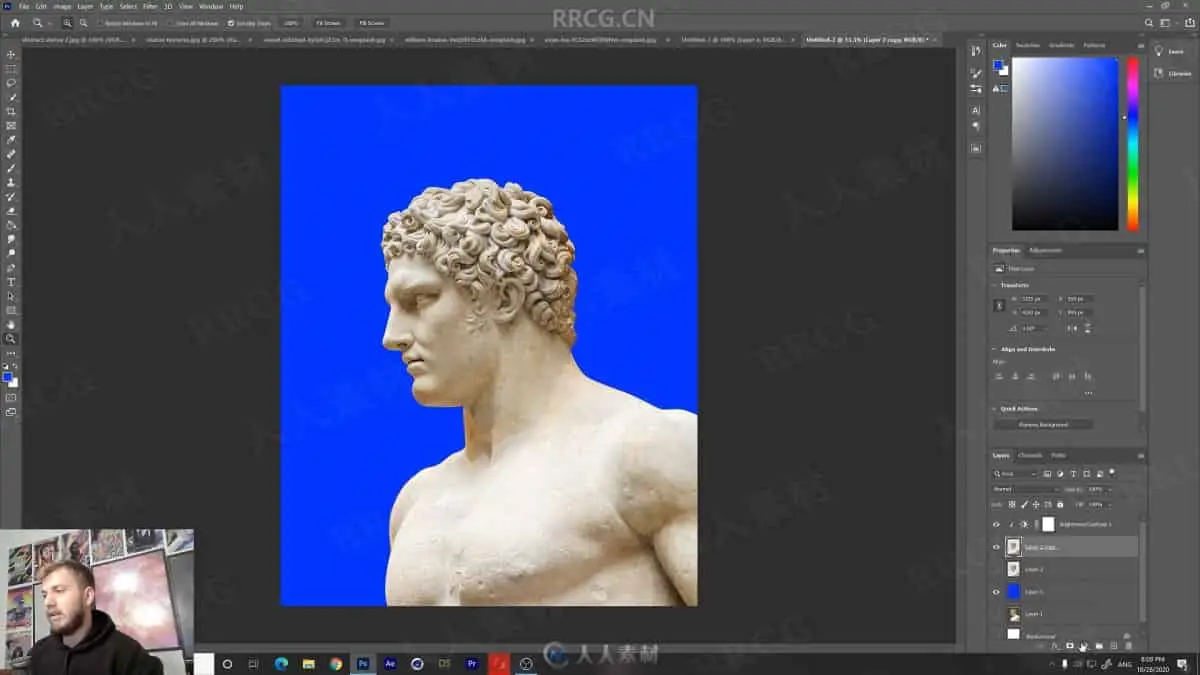Collapse the Quick Actions section
Viewport: 1200px width, 675px height.
[x=995, y=408]
